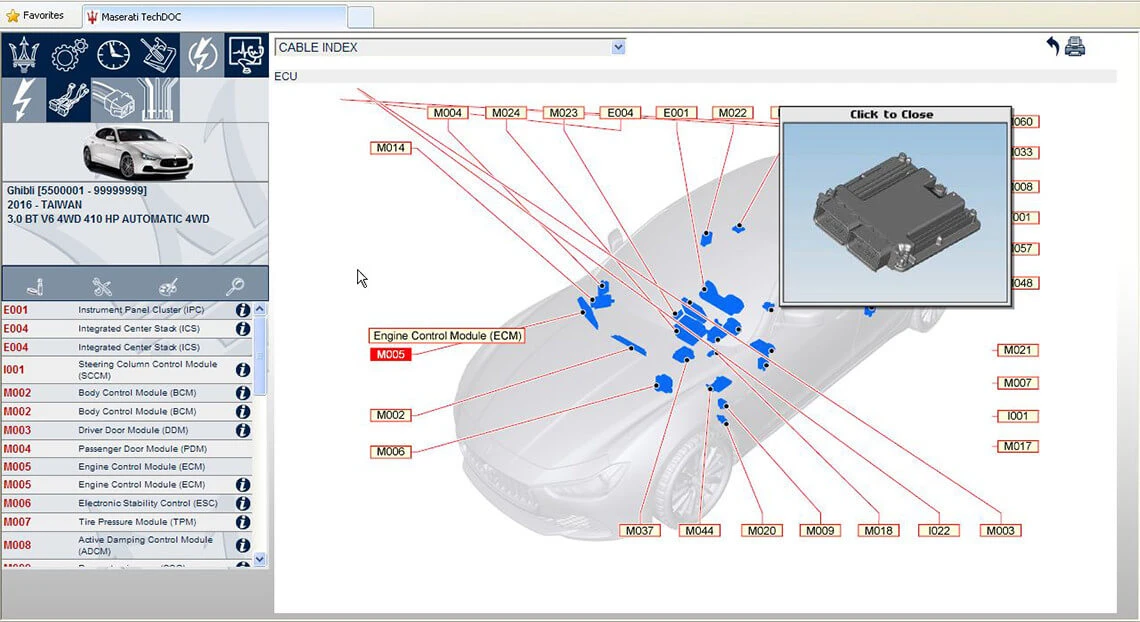Click the wrench and screwdriver tools icon
1140x622 pixels.
[x=102, y=286]
